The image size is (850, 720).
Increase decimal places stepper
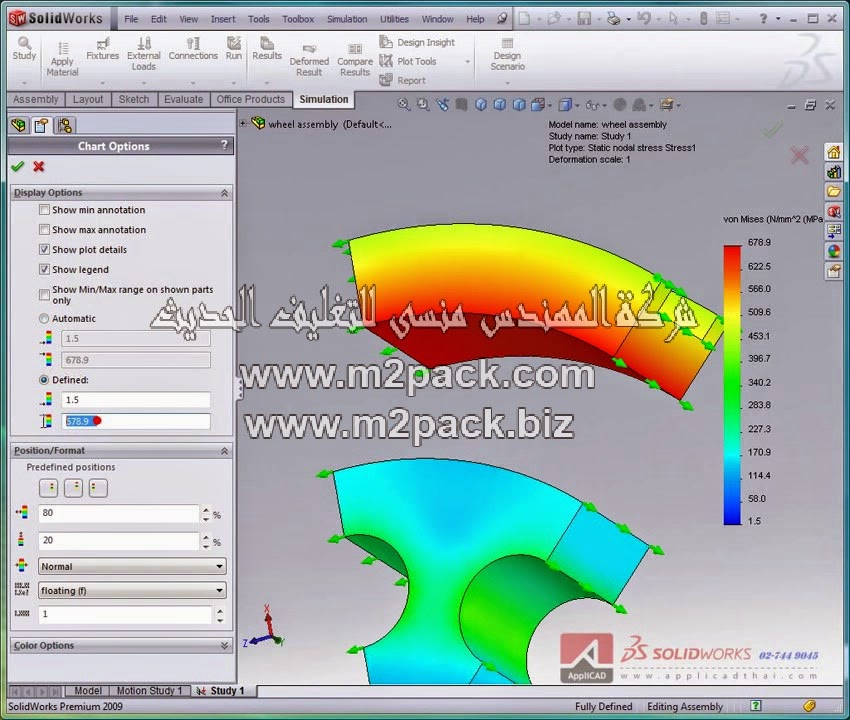coord(220,610)
